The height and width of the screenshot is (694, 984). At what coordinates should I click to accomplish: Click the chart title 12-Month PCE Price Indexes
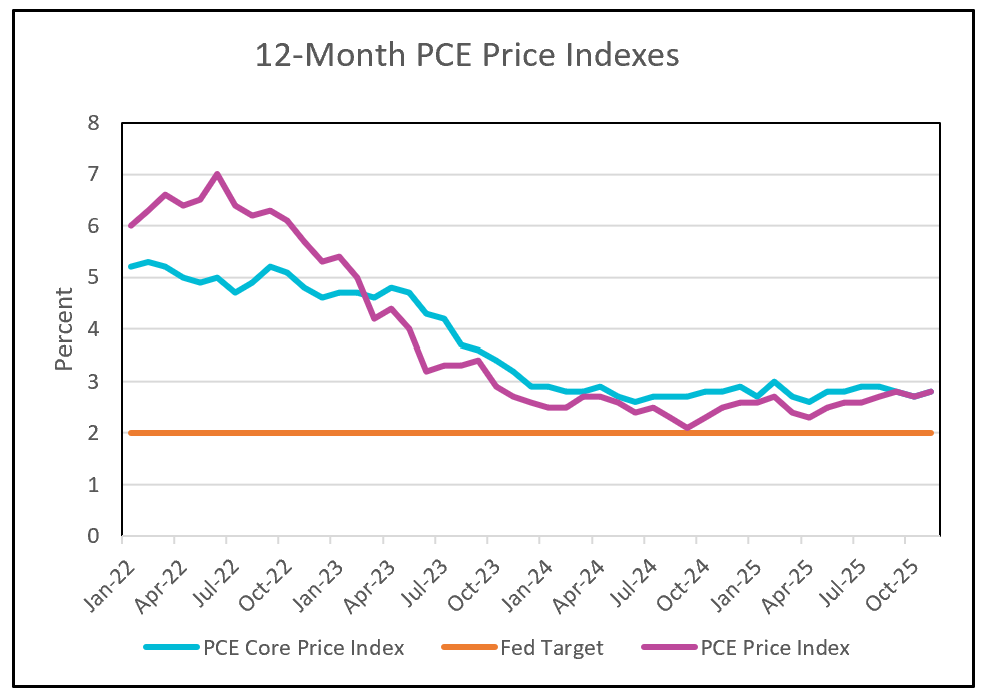tap(467, 55)
